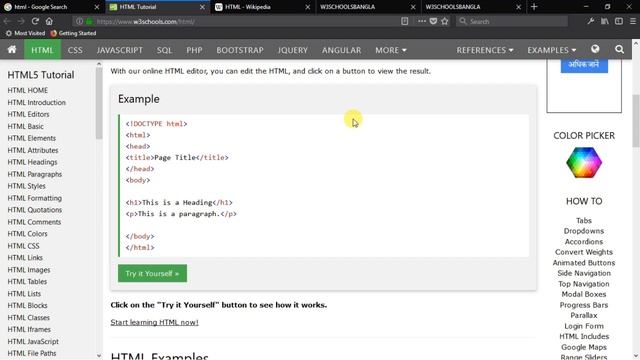Open HTML Editors in sidebar
This screenshot has height=360, width=640.
pos(28,114)
